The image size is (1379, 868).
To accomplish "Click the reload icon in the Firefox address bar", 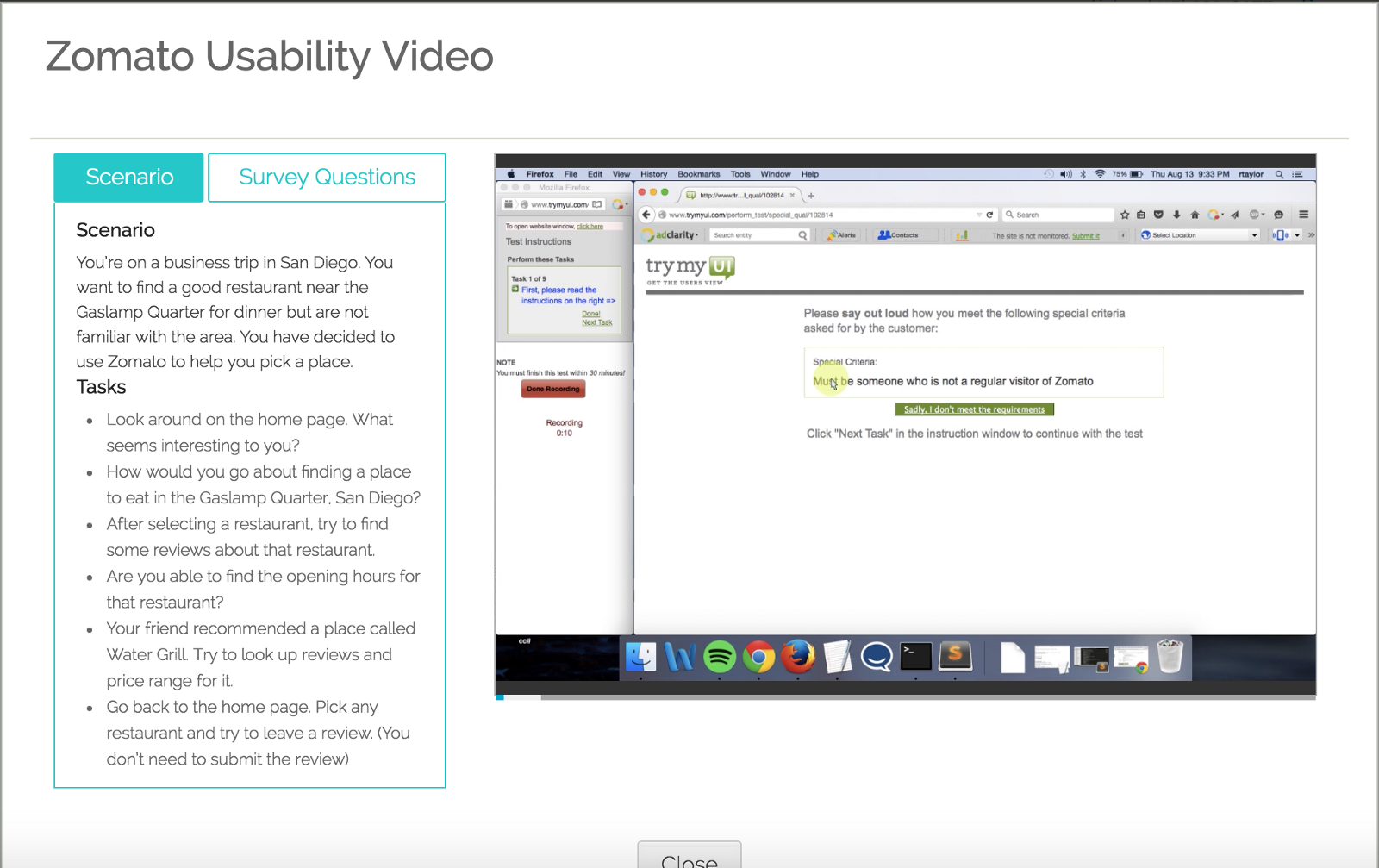I will coord(989,215).
